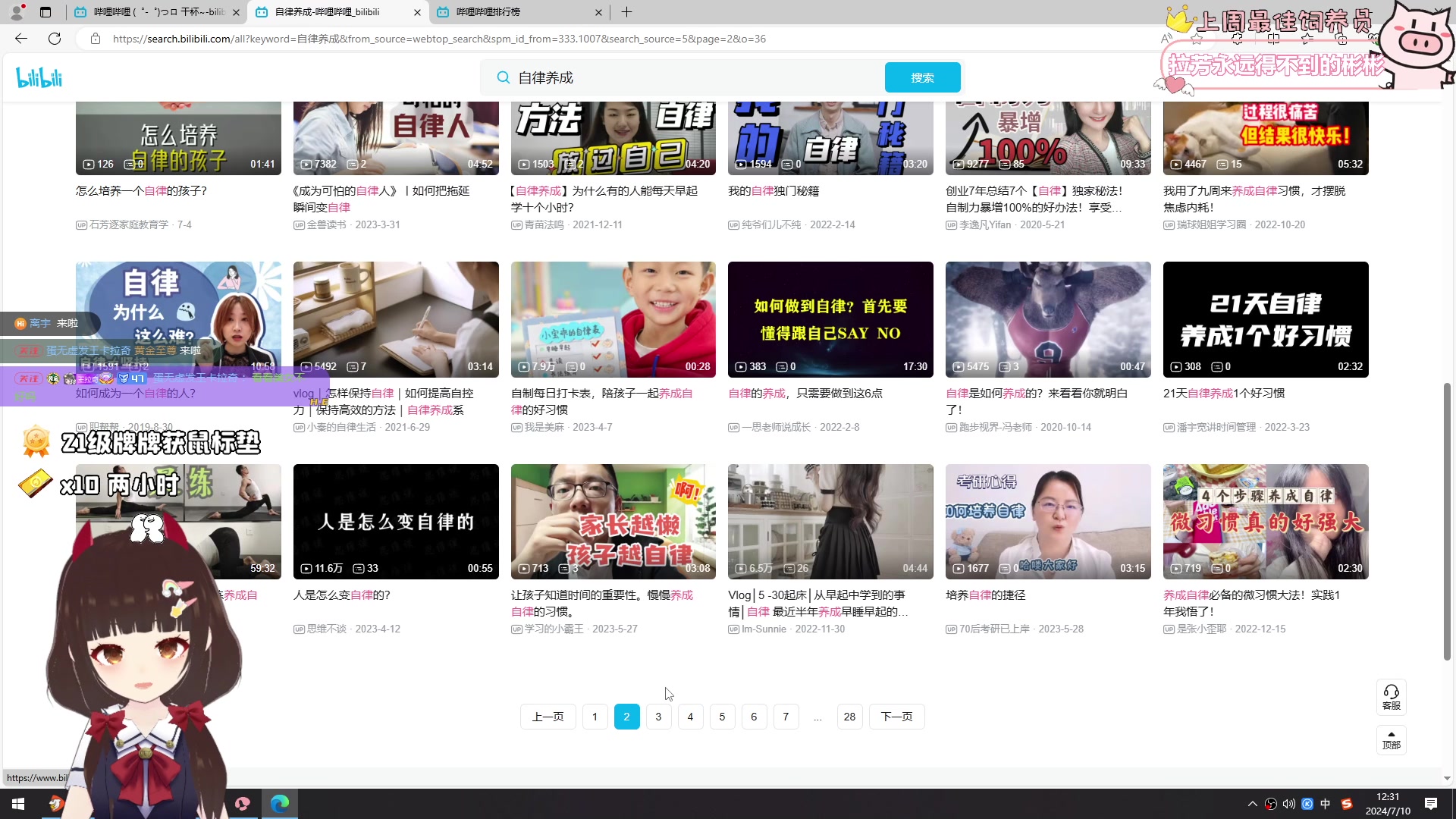Go back with browser back arrow
This screenshot has width=1456, height=819.
[x=21, y=39]
